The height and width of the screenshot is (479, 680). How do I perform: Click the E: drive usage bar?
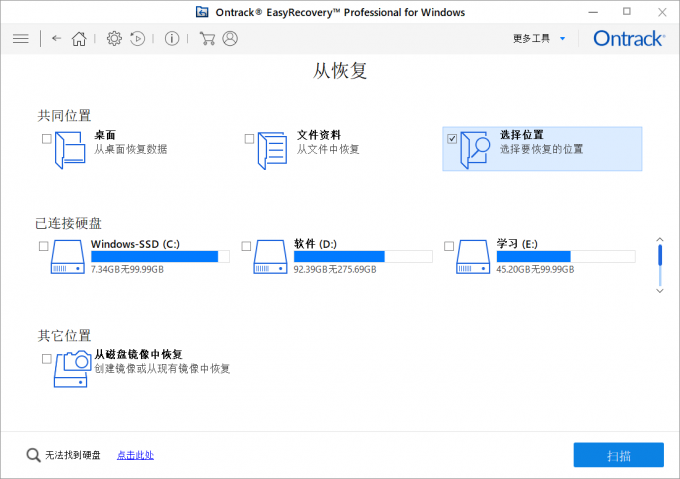566,257
